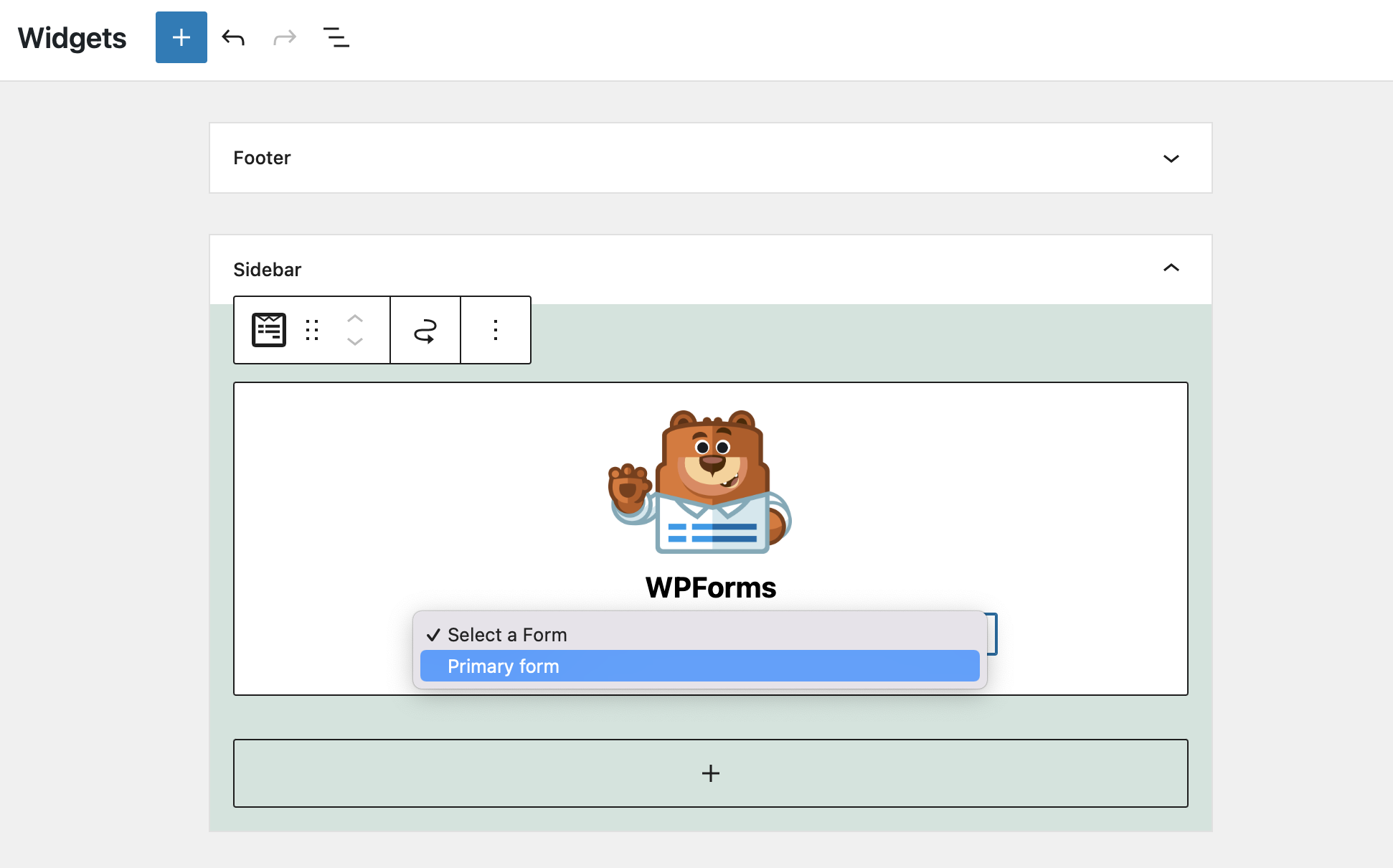Image resolution: width=1393 pixels, height=868 pixels.
Task: Choose the Select a Form option
Action: coord(700,635)
